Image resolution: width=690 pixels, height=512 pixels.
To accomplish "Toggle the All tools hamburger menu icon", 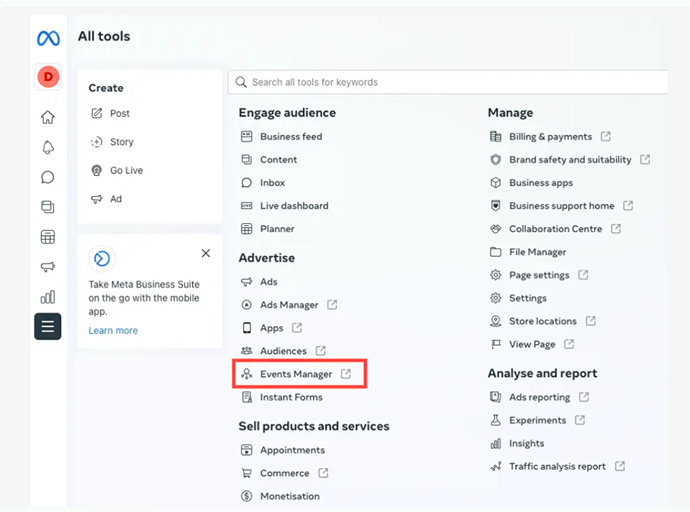I will pyautogui.click(x=48, y=326).
